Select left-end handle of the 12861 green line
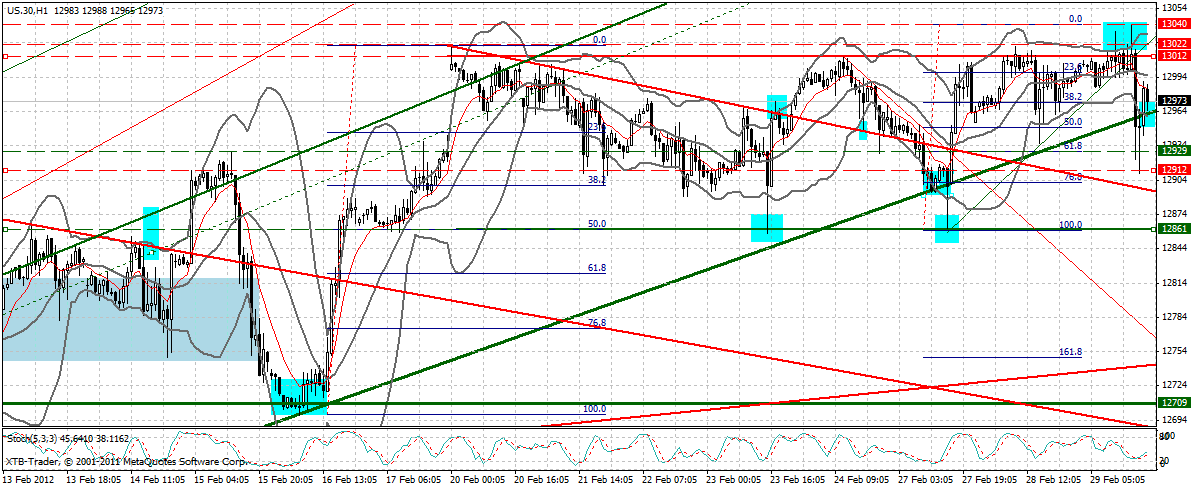The width and height of the screenshot is (1194, 487). [x=5, y=229]
